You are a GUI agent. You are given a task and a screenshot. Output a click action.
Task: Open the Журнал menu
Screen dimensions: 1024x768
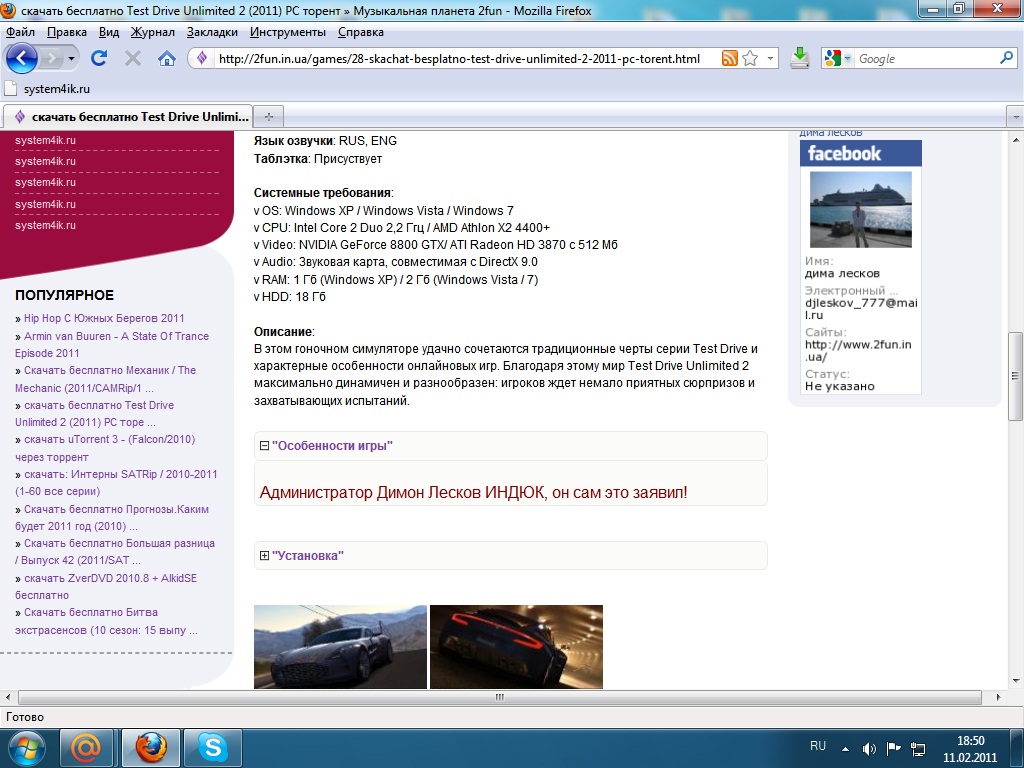(x=153, y=32)
